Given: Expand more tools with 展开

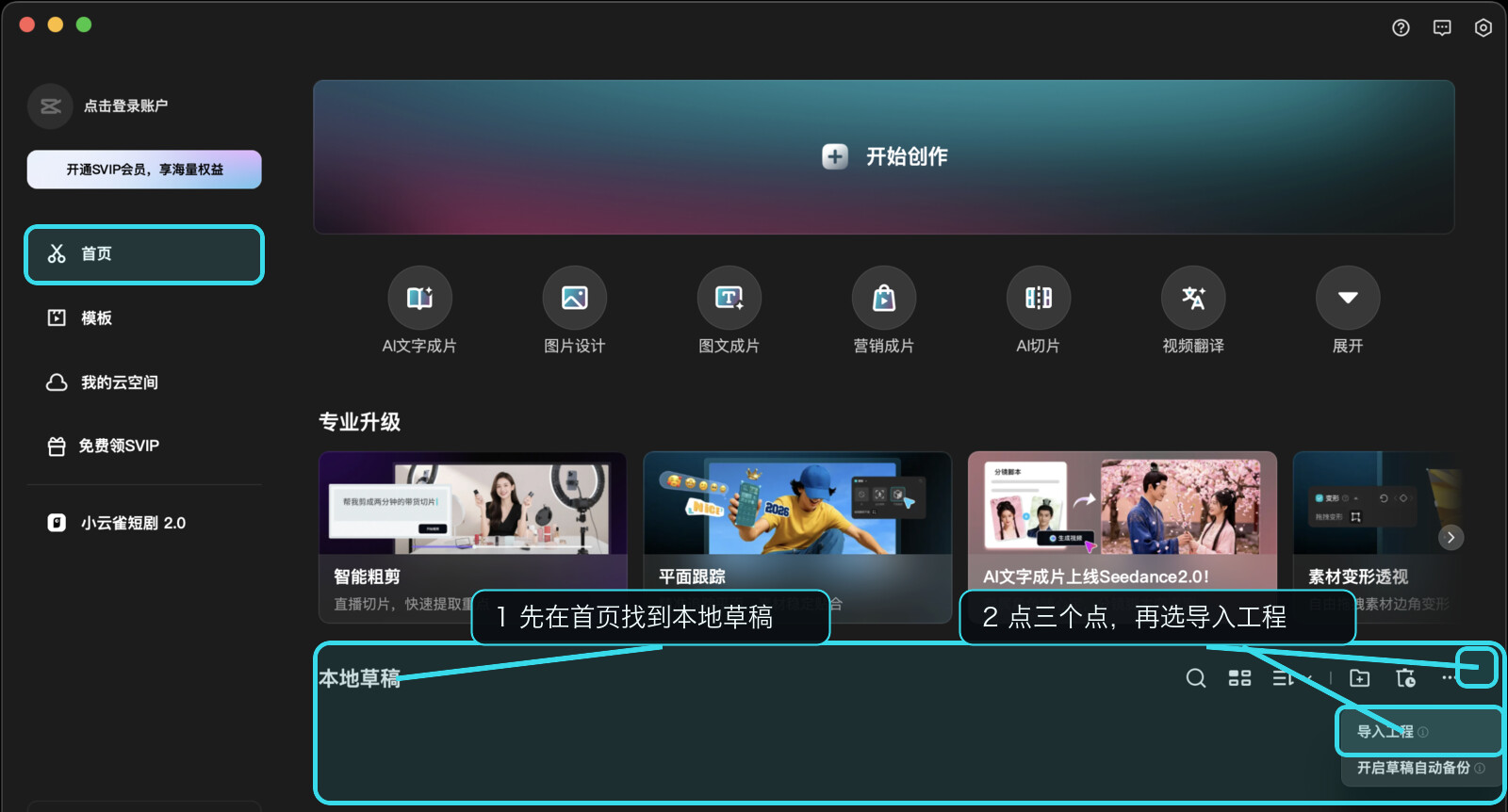Looking at the screenshot, I should coord(1348,310).
